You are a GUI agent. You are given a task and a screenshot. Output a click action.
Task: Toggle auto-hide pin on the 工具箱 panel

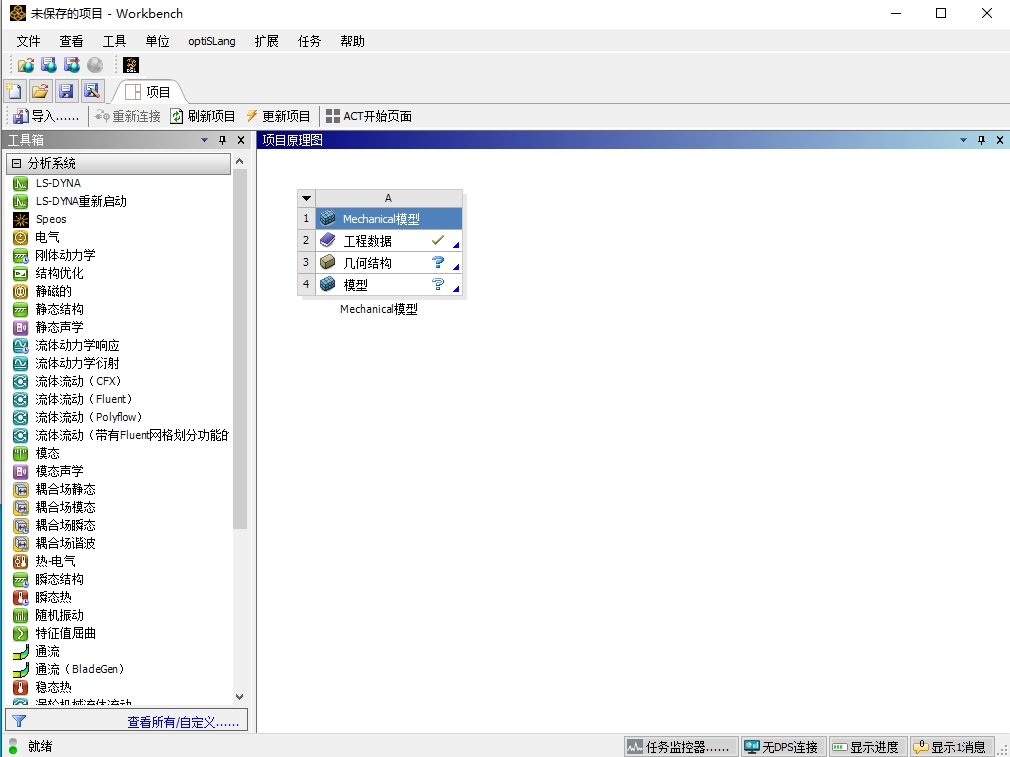223,140
